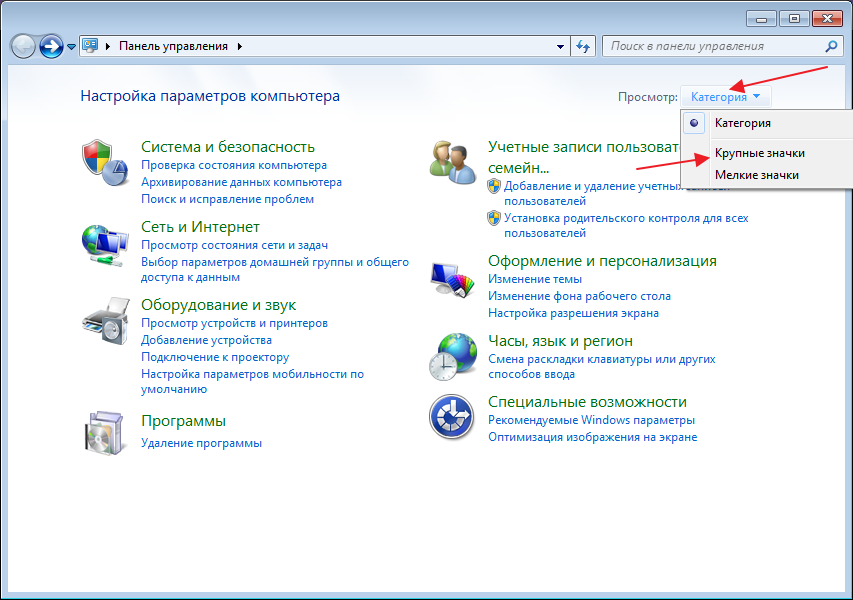Screen dimensions: 853x600
Task: Choose Крупные значки from the view menu
Action: pos(759,153)
